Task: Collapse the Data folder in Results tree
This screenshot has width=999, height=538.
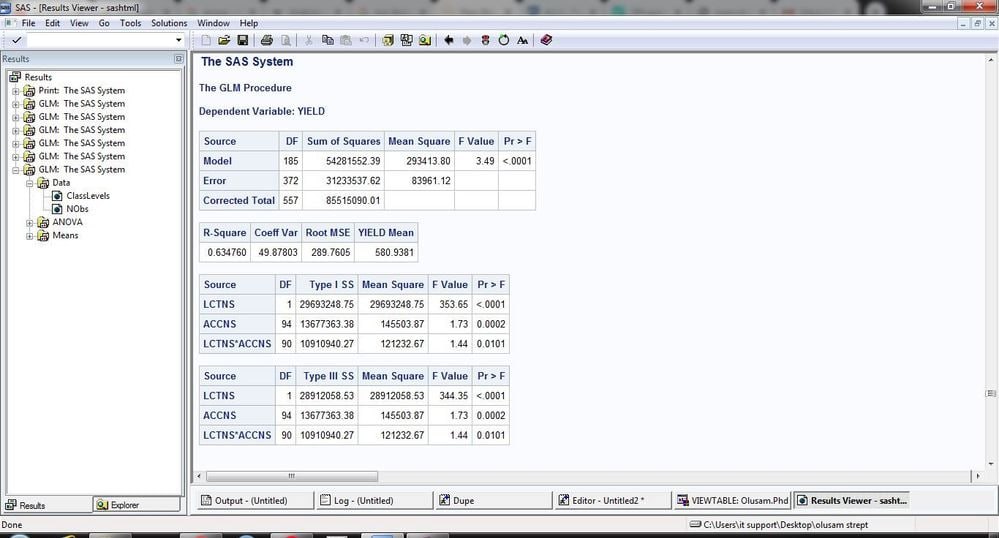Action: tap(29, 183)
